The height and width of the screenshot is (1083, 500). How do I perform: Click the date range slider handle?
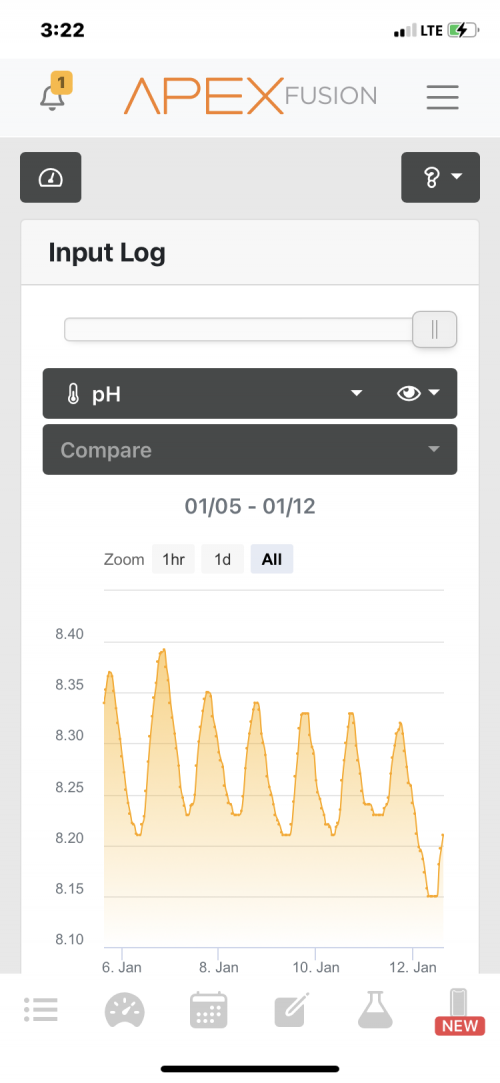click(x=434, y=329)
